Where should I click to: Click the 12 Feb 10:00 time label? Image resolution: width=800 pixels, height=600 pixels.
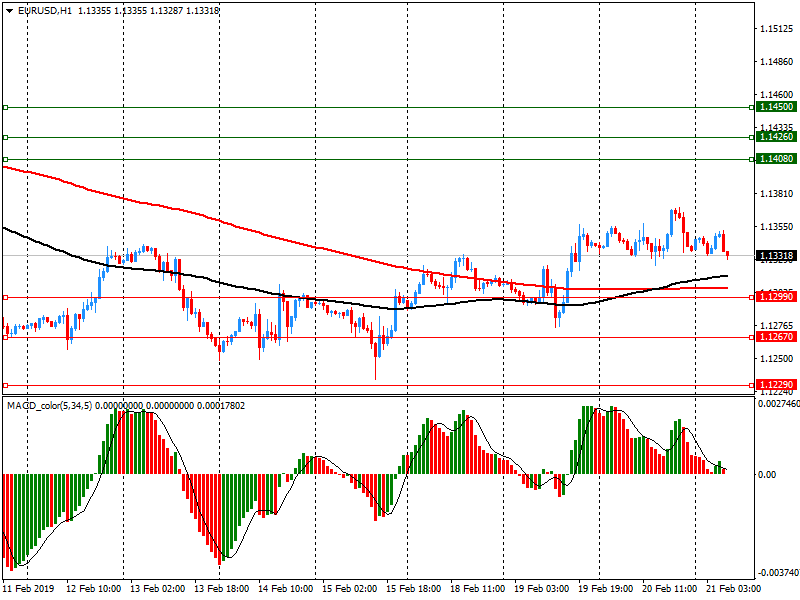coord(93,588)
